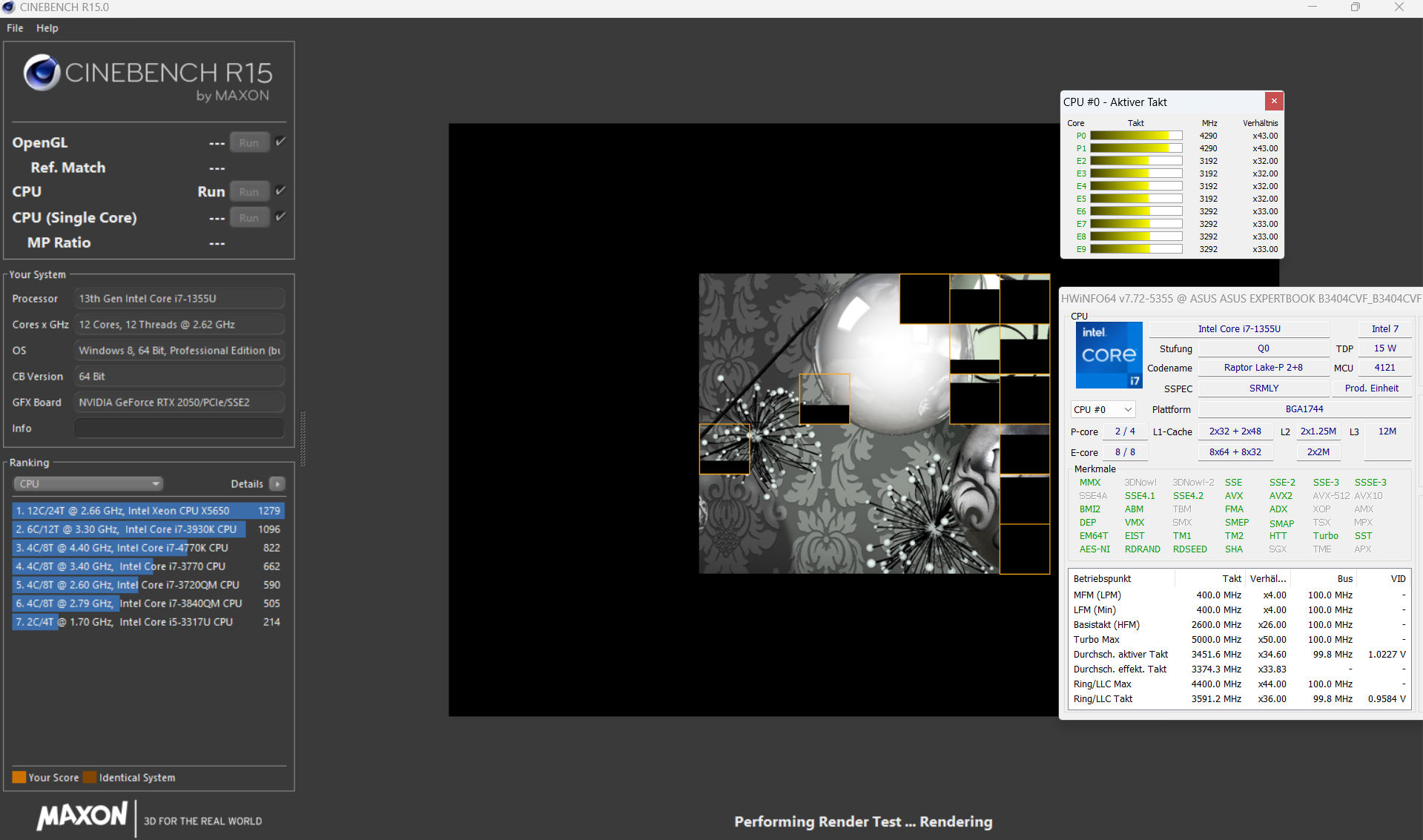Viewport: 1423px width, 840px height.
Task: Open the File menu
Action: point(15,28)
